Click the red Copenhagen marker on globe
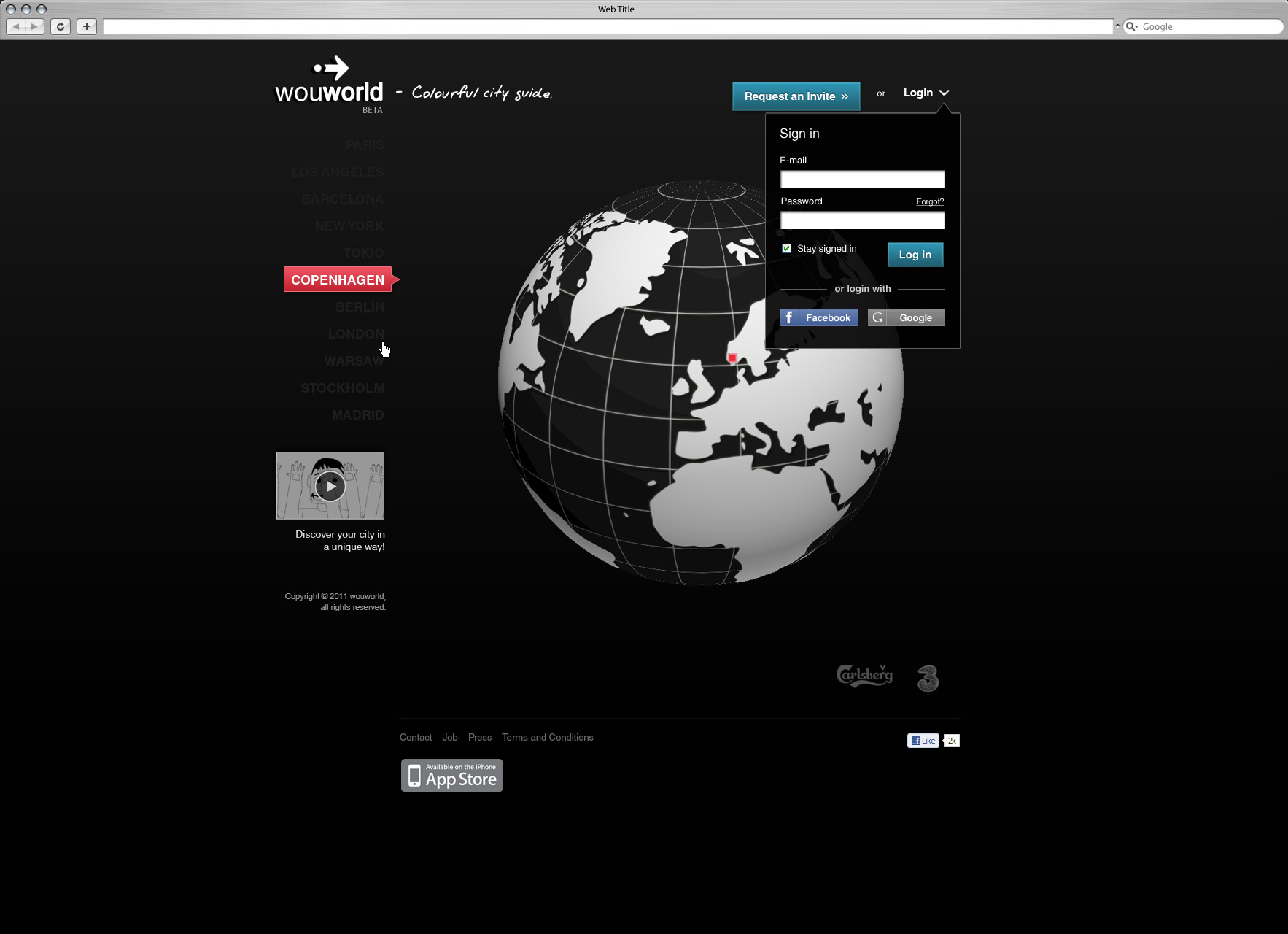 [732, 358]
